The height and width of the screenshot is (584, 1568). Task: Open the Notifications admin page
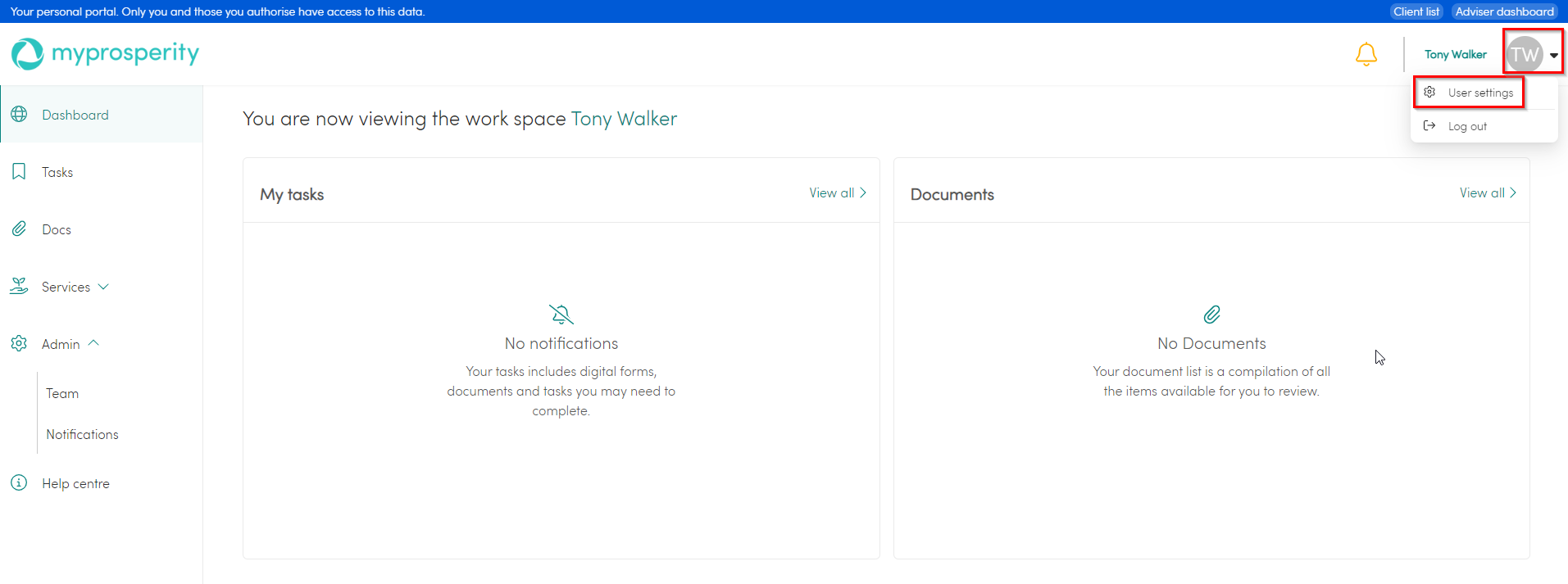click(x=82, y=434)
